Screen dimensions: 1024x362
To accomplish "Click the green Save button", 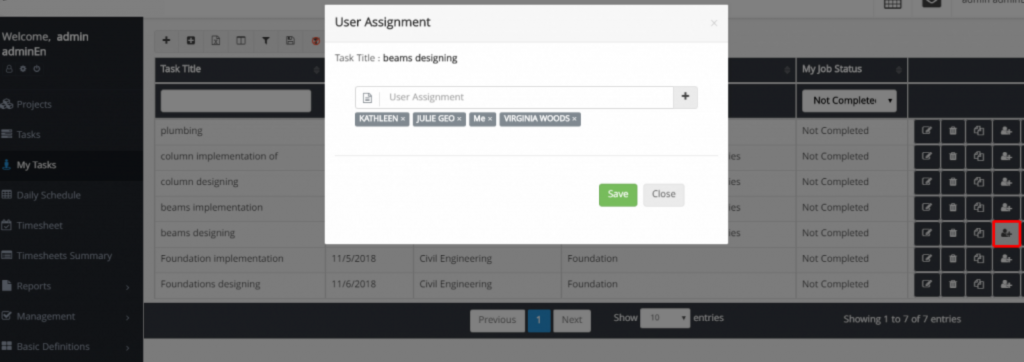I will click(618, 195).
